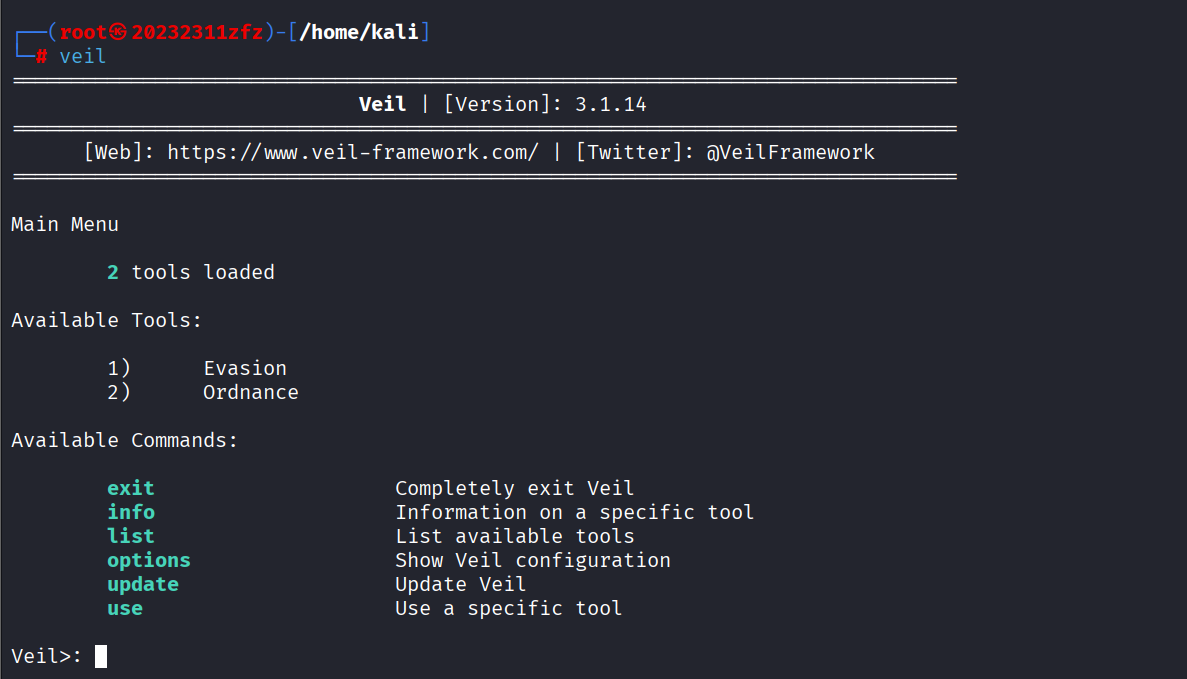Click the red # root prompt symbol
Viewport: 1187px width, 679px height.
(42, 57)
